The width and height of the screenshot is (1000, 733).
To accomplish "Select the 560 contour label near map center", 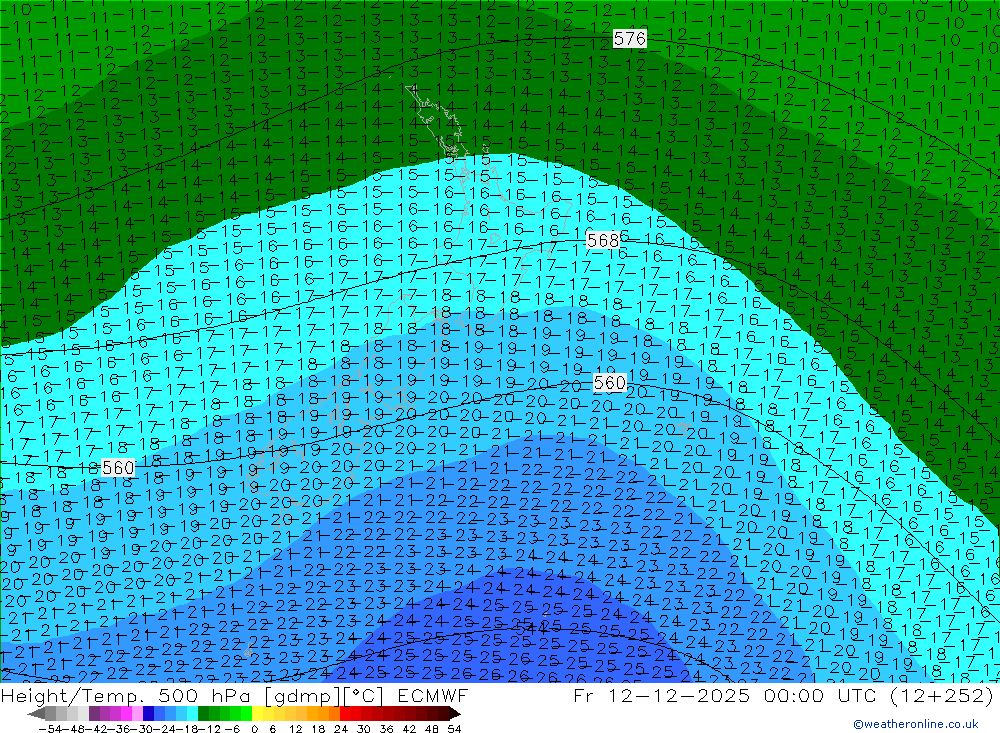I will click(609, 383).
